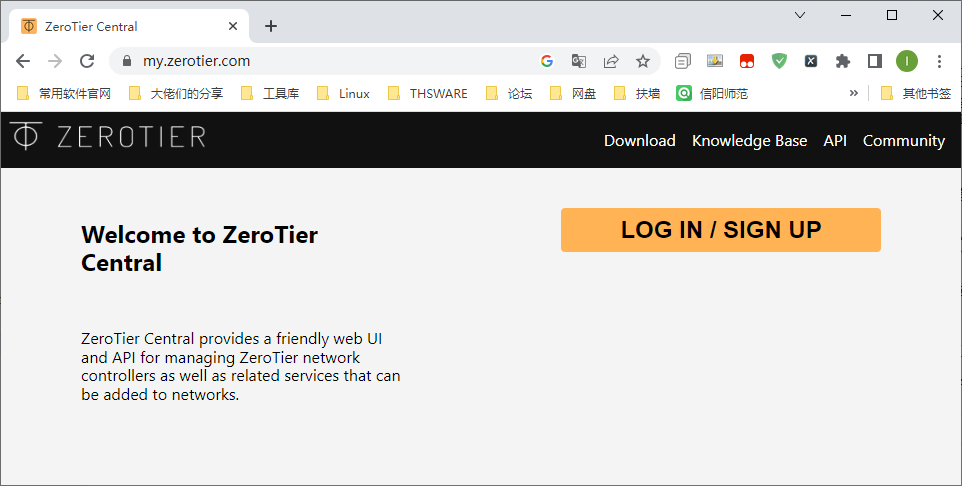Click the translate page icon

click(579, 61)
